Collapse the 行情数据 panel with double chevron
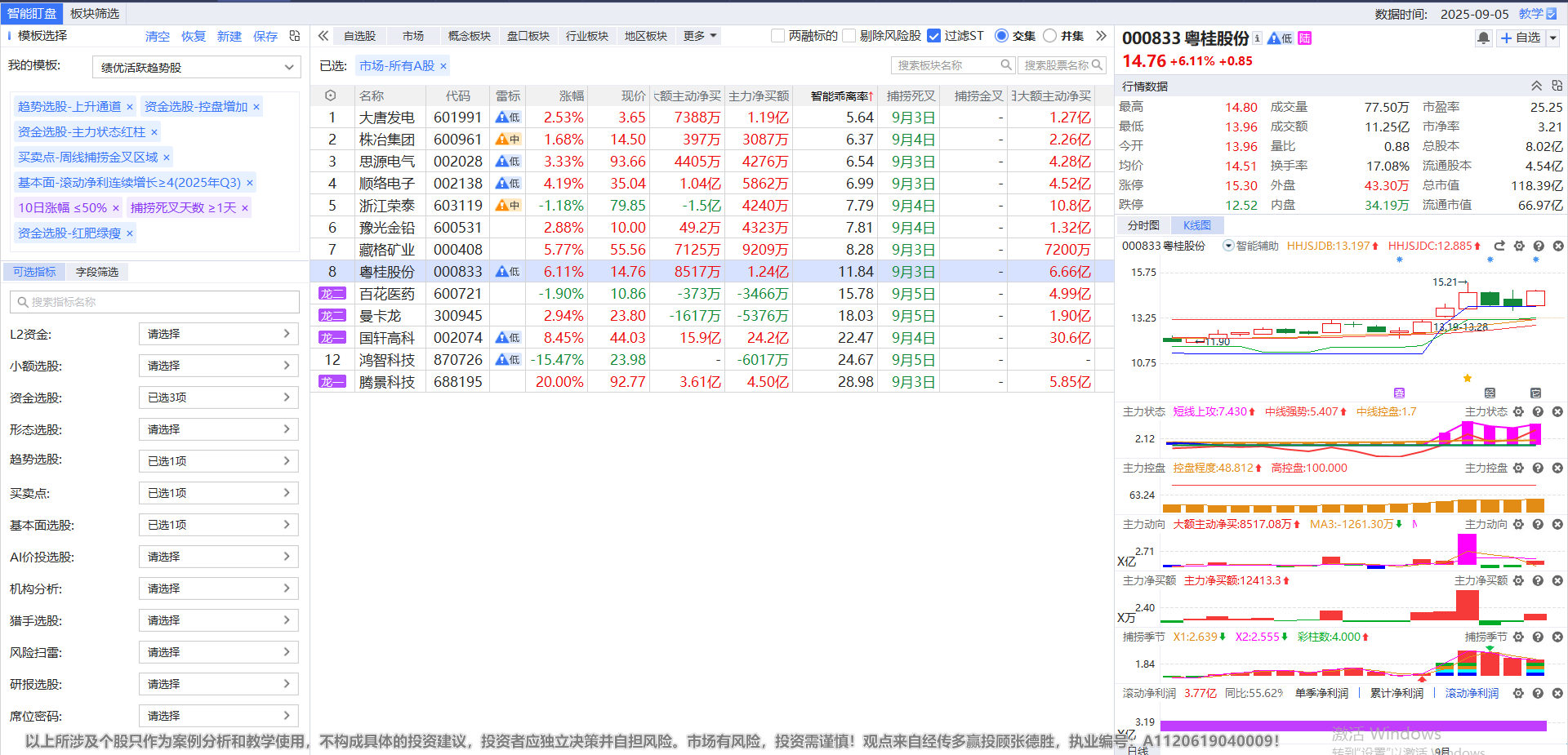The image size is (1568, 755). (x=1536, y=86)
